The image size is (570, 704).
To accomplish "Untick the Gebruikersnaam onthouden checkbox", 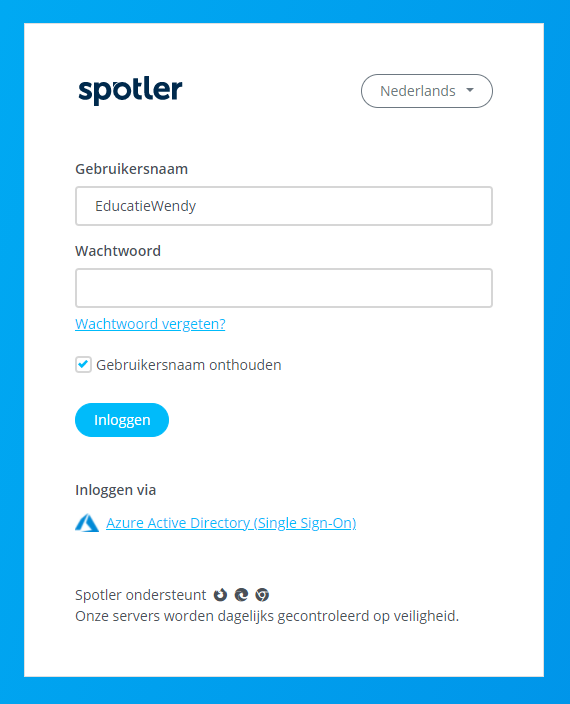I will [83, 365].
